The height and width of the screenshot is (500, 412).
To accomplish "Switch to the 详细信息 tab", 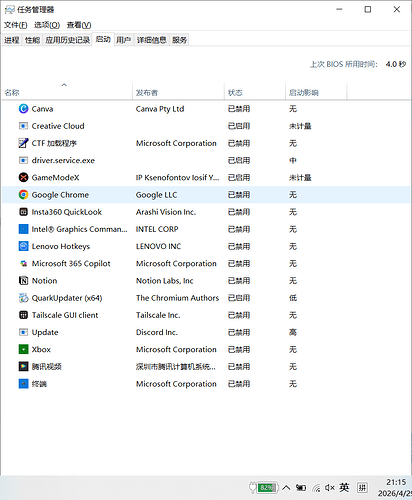I will (151, 40).
